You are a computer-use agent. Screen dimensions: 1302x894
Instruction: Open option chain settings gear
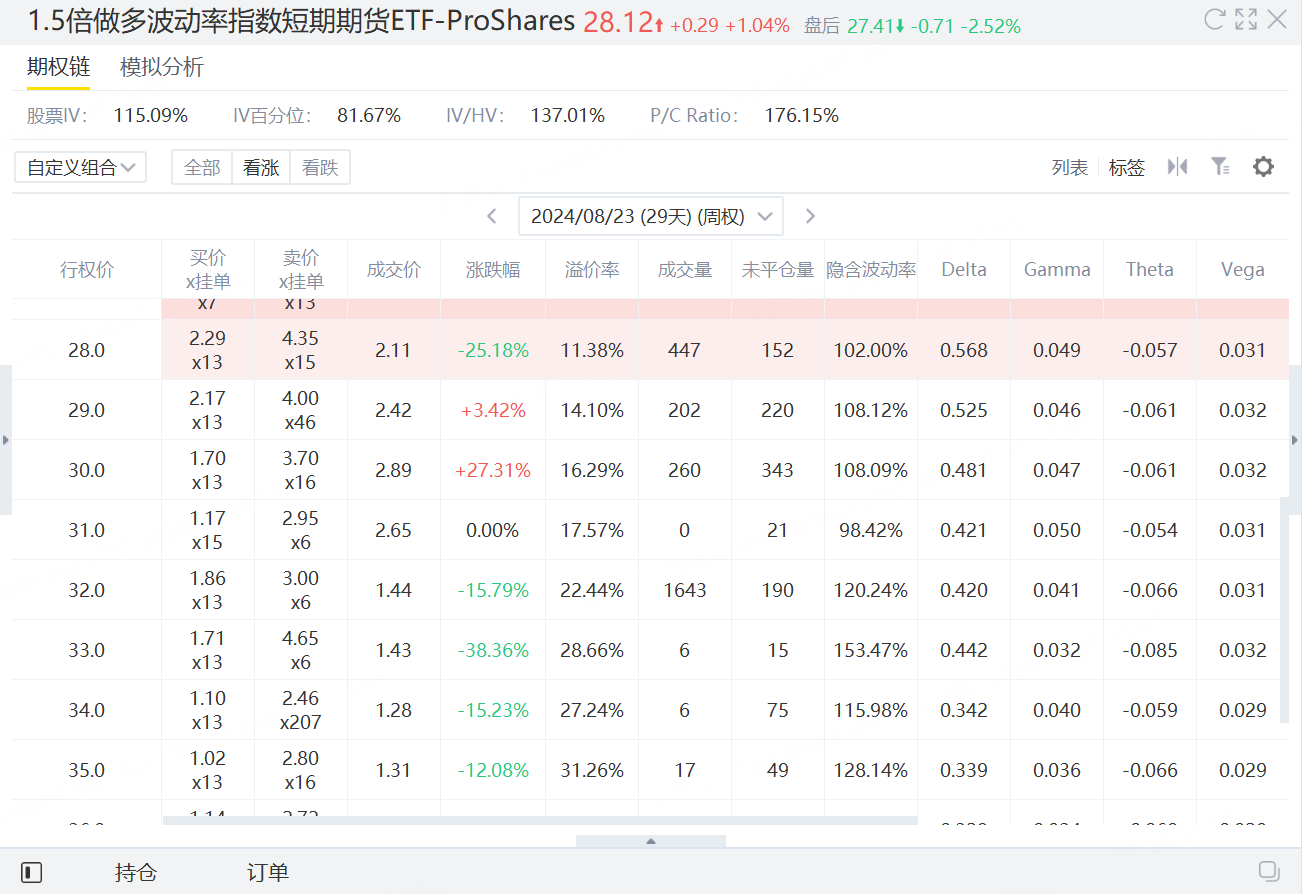click(1264, 166)
